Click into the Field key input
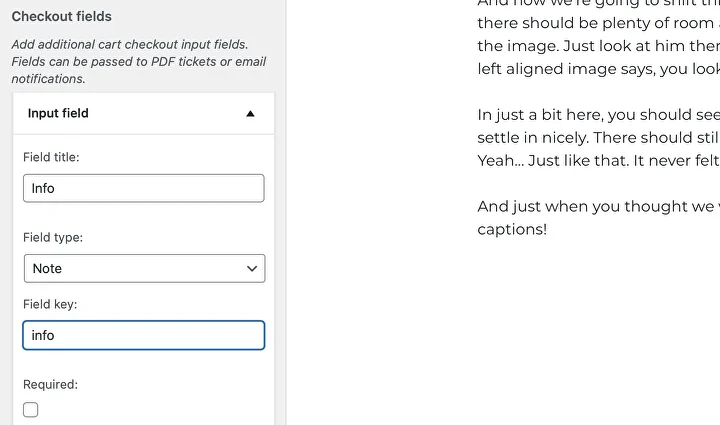 tap(144, 335)
